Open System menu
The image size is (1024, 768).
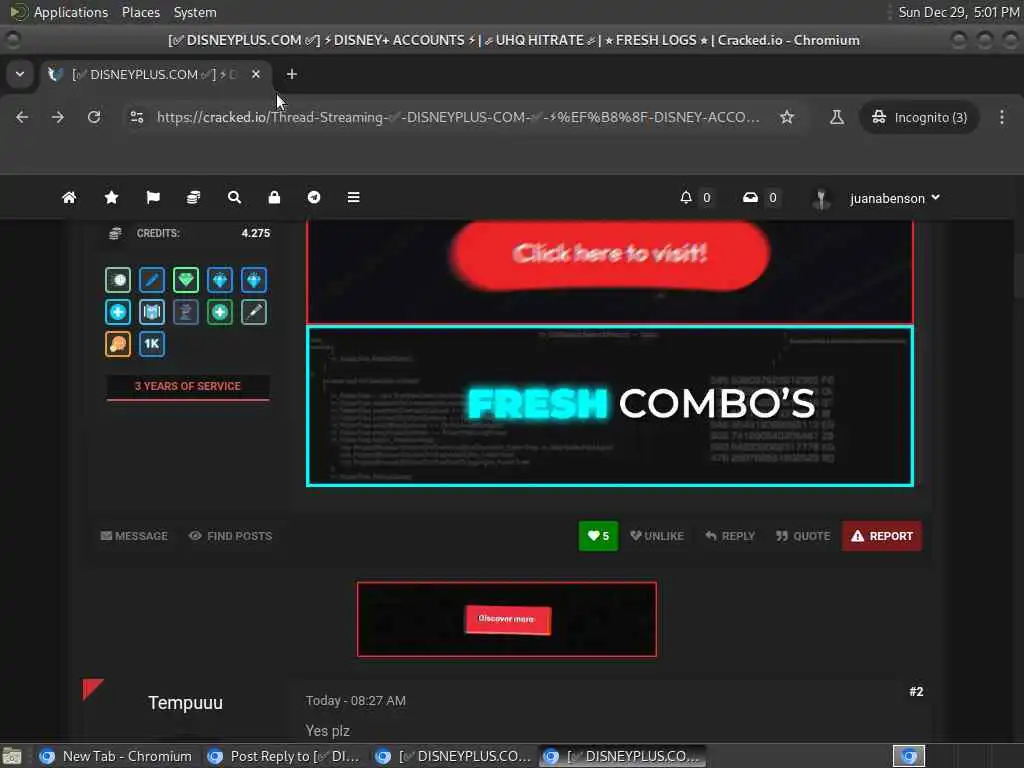coord(195,12)
